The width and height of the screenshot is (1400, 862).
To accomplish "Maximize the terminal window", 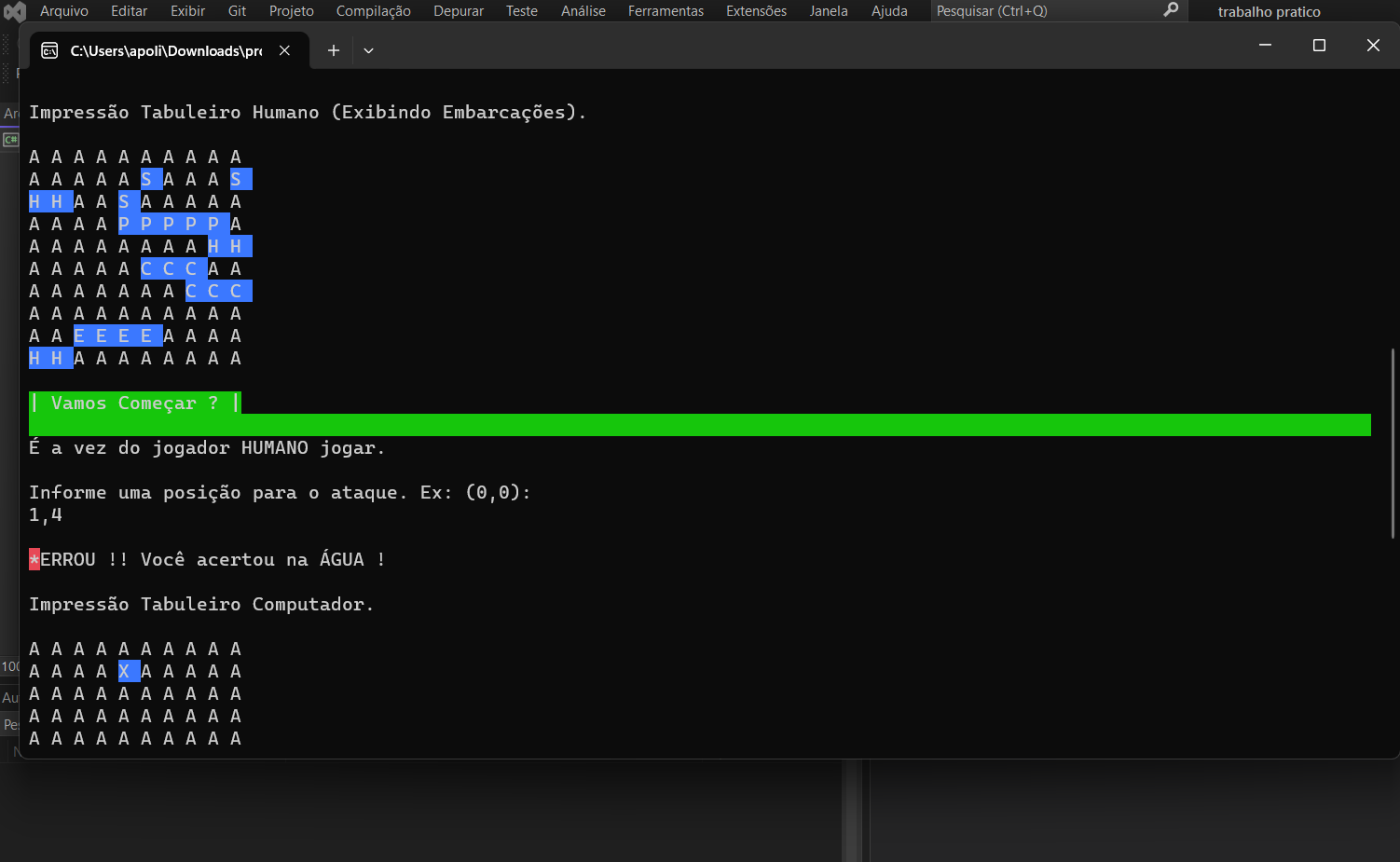I will click(1319, 46).
